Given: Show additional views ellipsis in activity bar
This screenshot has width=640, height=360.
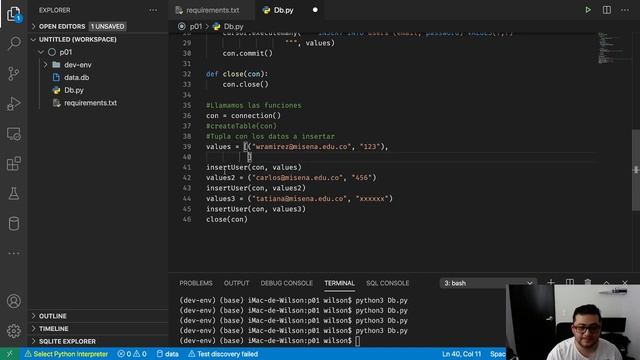Looking at the screenshot, I should (14, 253).
